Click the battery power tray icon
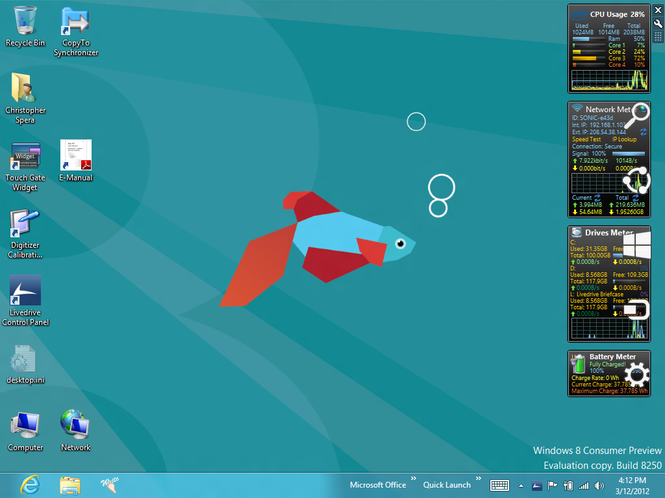The height and width of the screenshot is (498, 665). [x=568, y=485]
